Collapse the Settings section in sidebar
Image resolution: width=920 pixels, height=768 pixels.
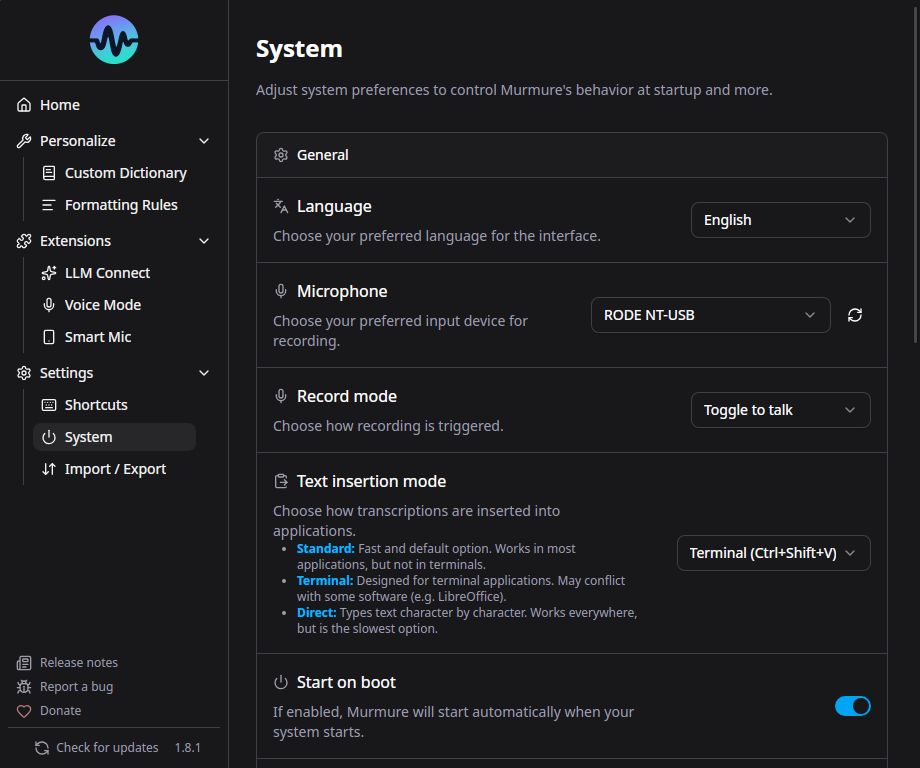click(204, 372)
